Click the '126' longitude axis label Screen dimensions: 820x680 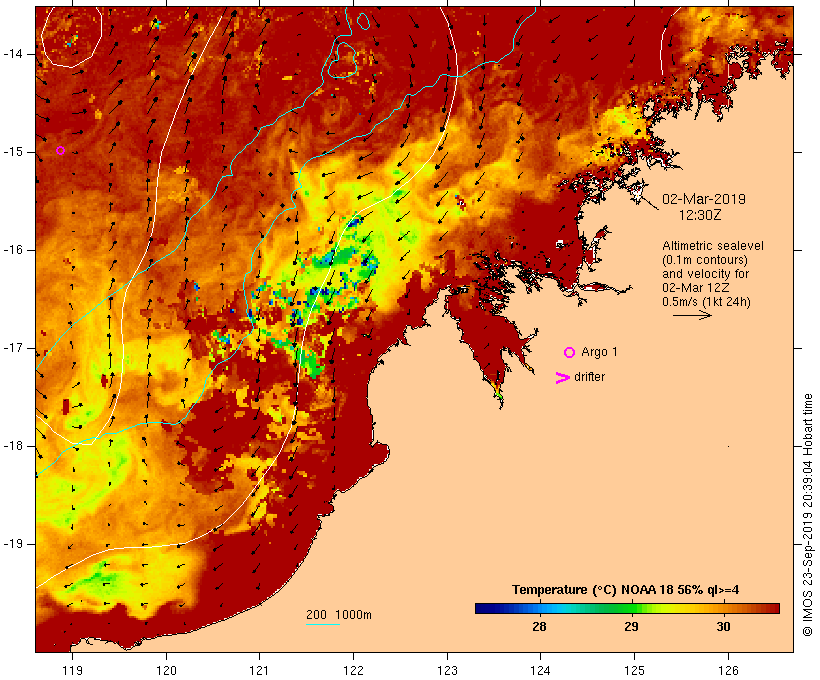pyautogui.click(x=728, y=671)
